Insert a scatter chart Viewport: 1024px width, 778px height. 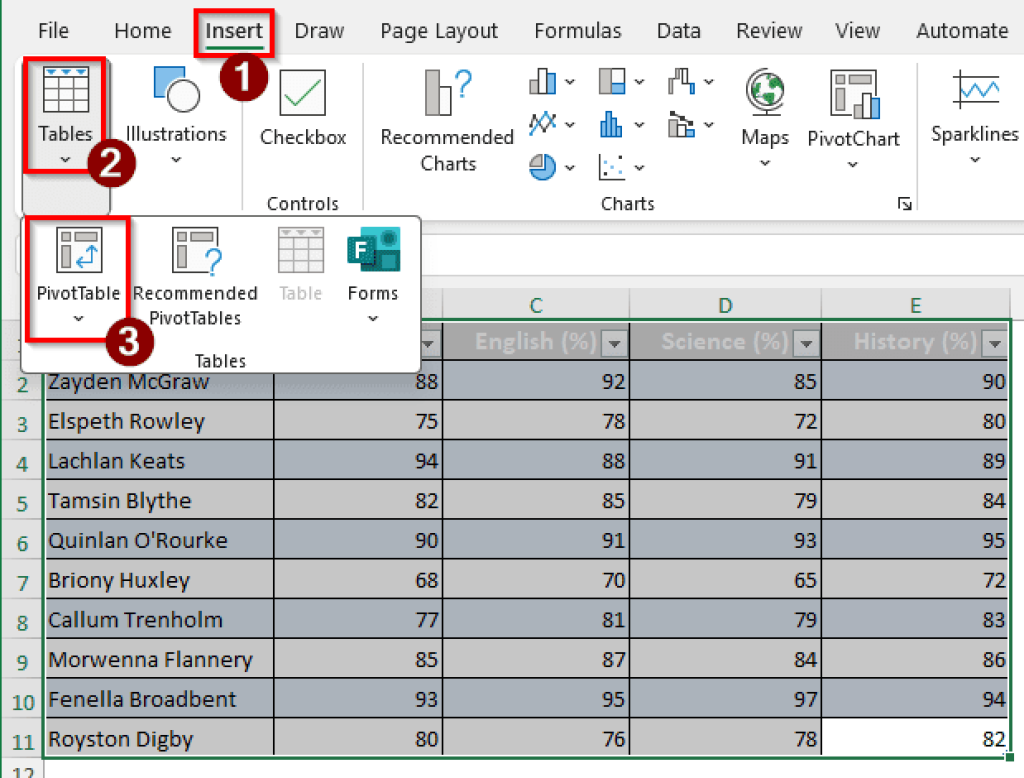tap(612, 167)
